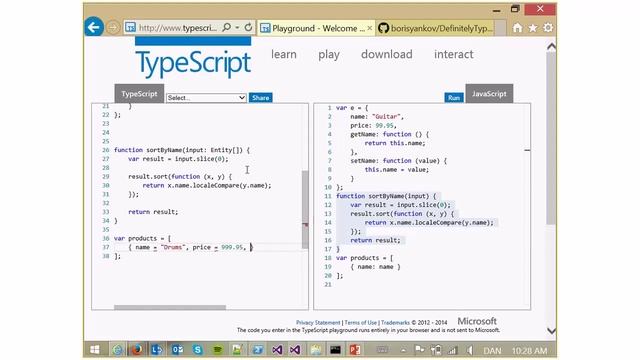Open the browser Home icon
Image resolution: width=640 pixels, height=360 pixels.
click(517, 28)
